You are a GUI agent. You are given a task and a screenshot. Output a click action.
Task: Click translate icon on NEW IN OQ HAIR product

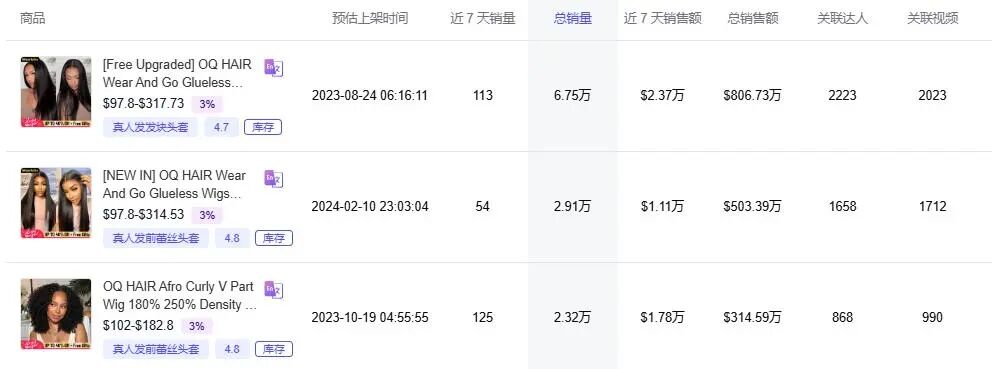[x=273, y=179]
